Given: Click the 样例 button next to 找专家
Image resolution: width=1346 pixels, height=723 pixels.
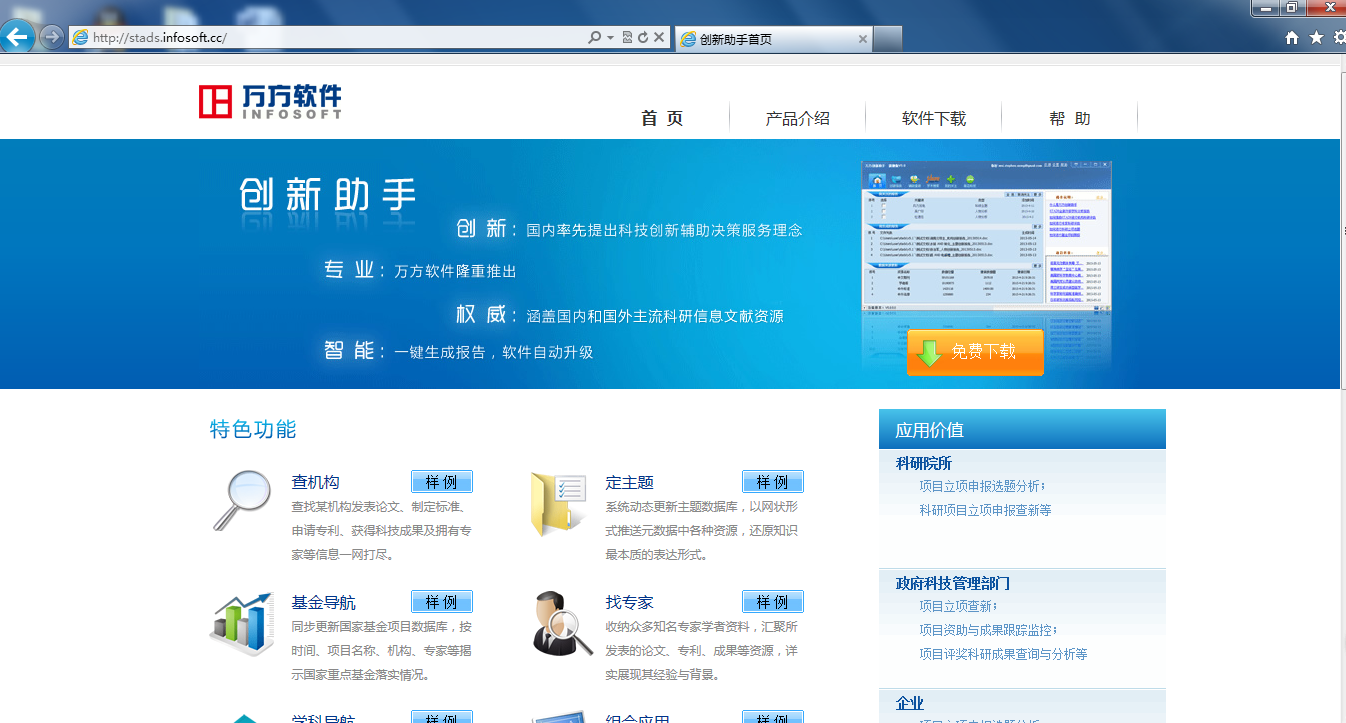Looking at the screenshot, I should click(773, 602).
